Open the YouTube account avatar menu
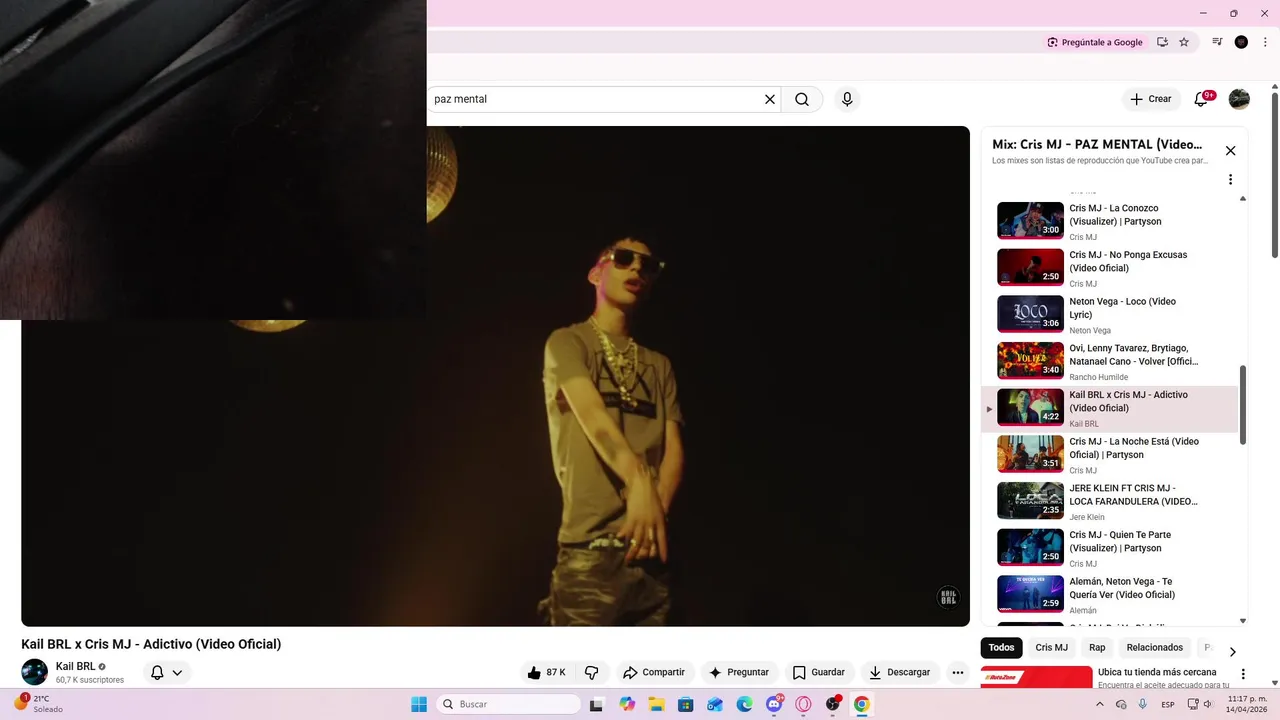 pos(1239,99)
